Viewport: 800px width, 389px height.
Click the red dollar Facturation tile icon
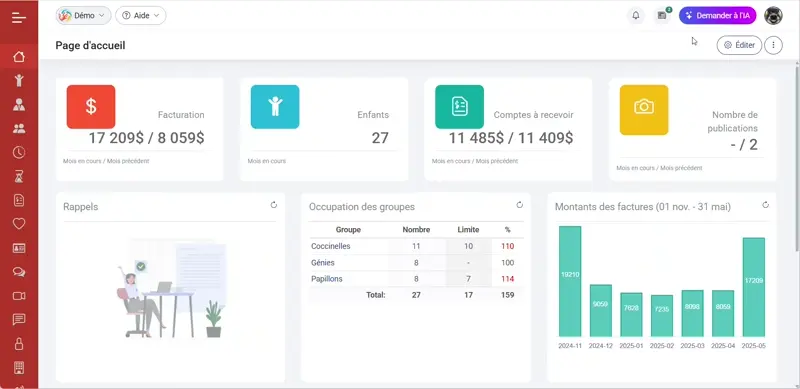91,107
